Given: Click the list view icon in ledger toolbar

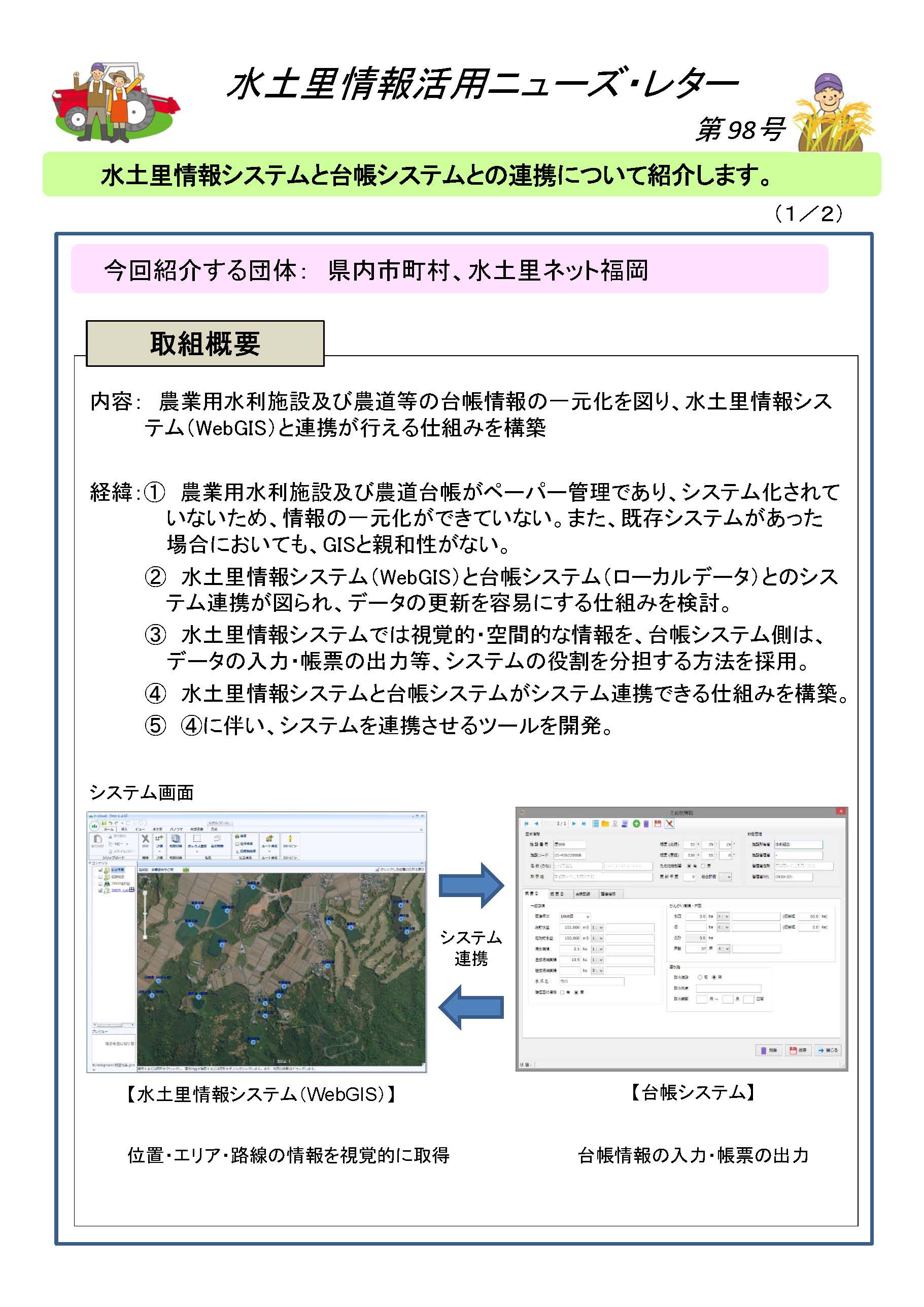Looking at the screenshot, I should point(596,823).
